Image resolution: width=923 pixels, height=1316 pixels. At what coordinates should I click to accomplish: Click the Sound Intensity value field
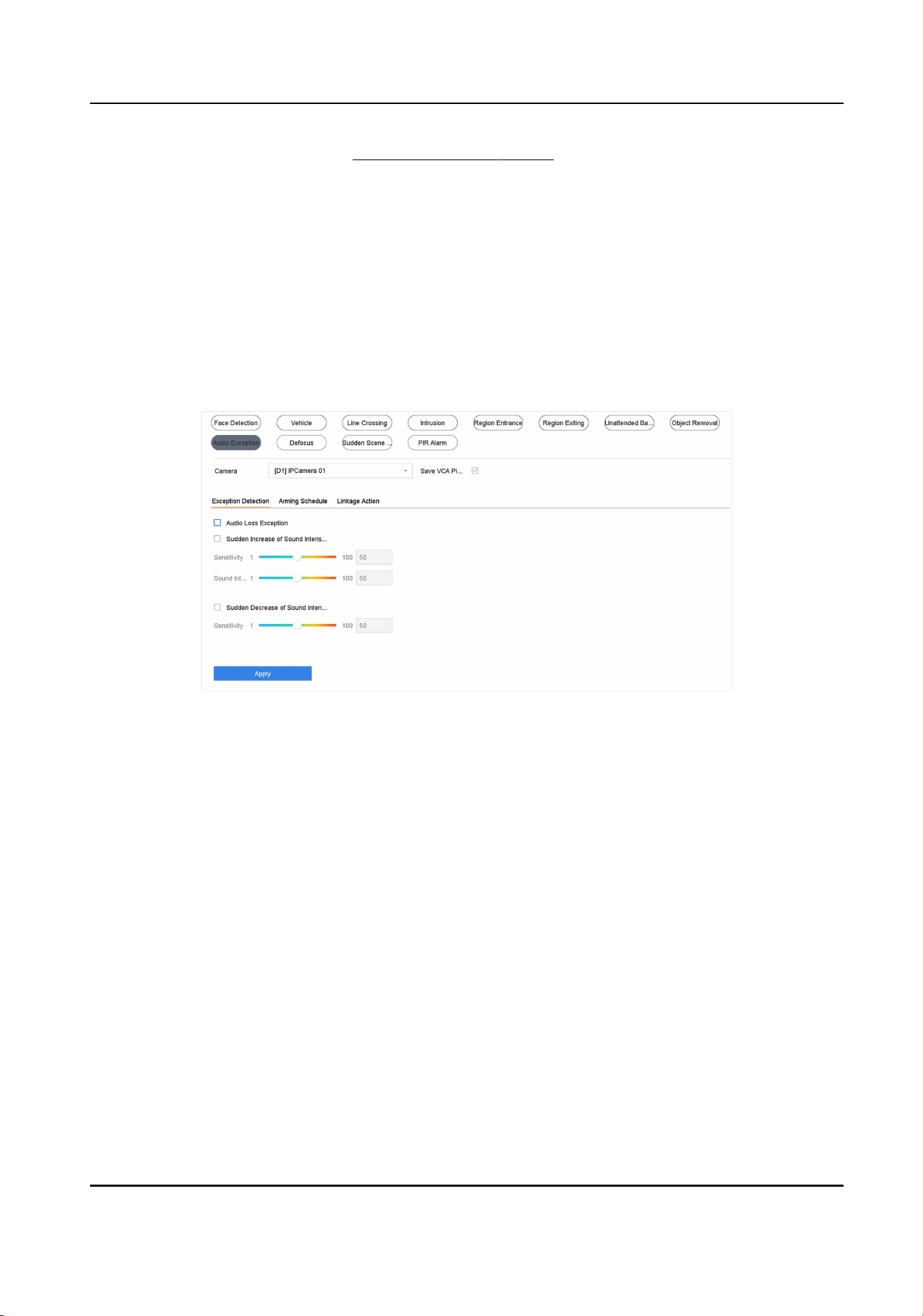374,578
